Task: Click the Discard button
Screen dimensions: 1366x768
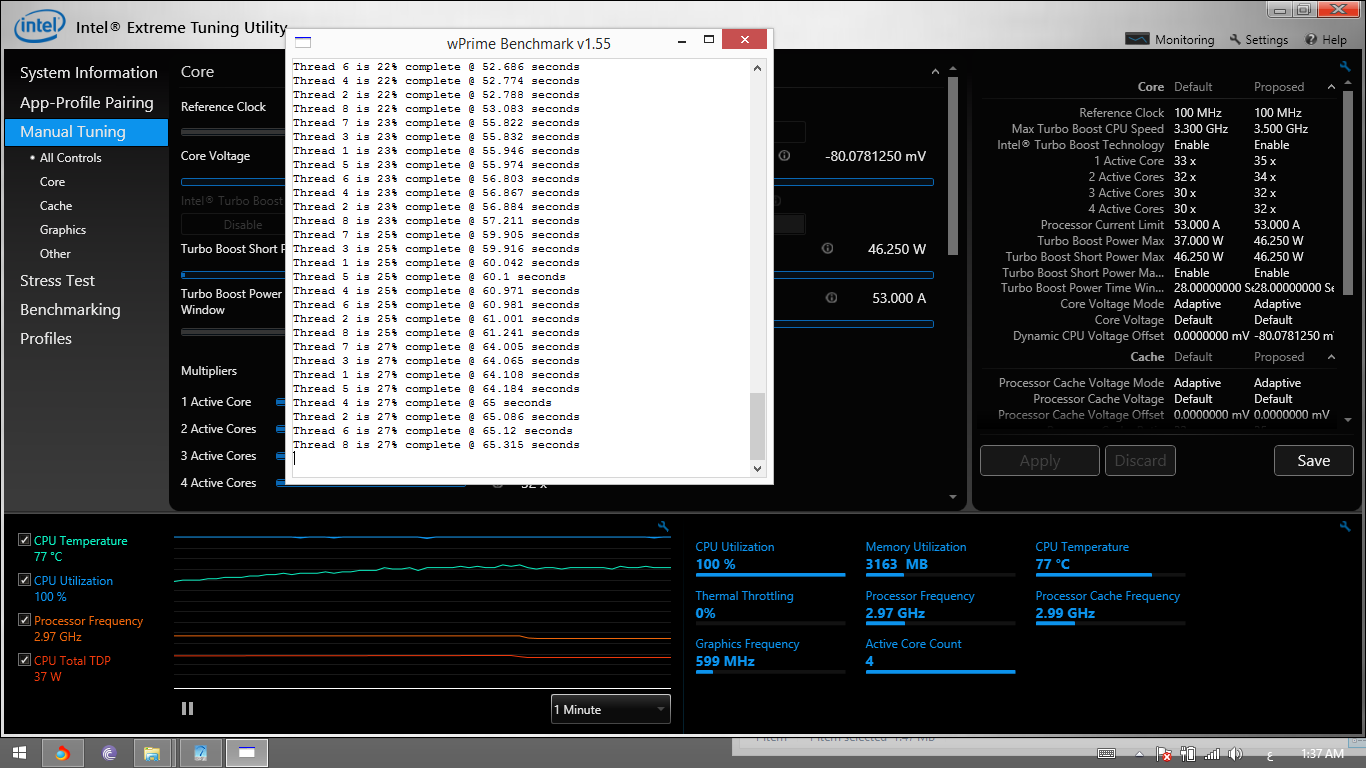Action: [1140, 461]
